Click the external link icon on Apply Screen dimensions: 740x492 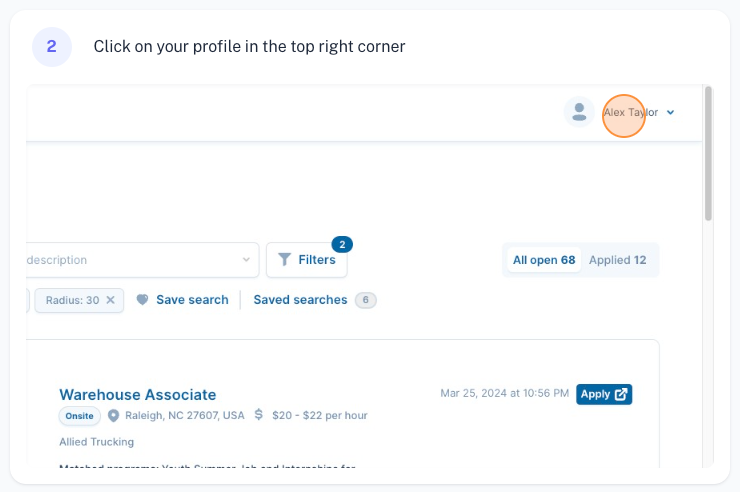621,394
